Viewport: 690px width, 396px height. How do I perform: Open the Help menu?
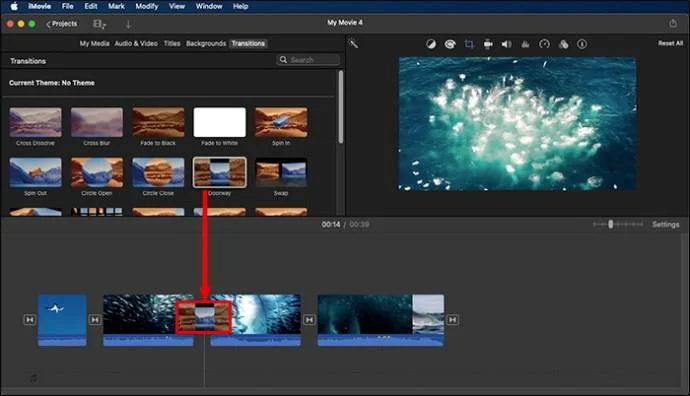pyautogui.click(x=240, y=6)
